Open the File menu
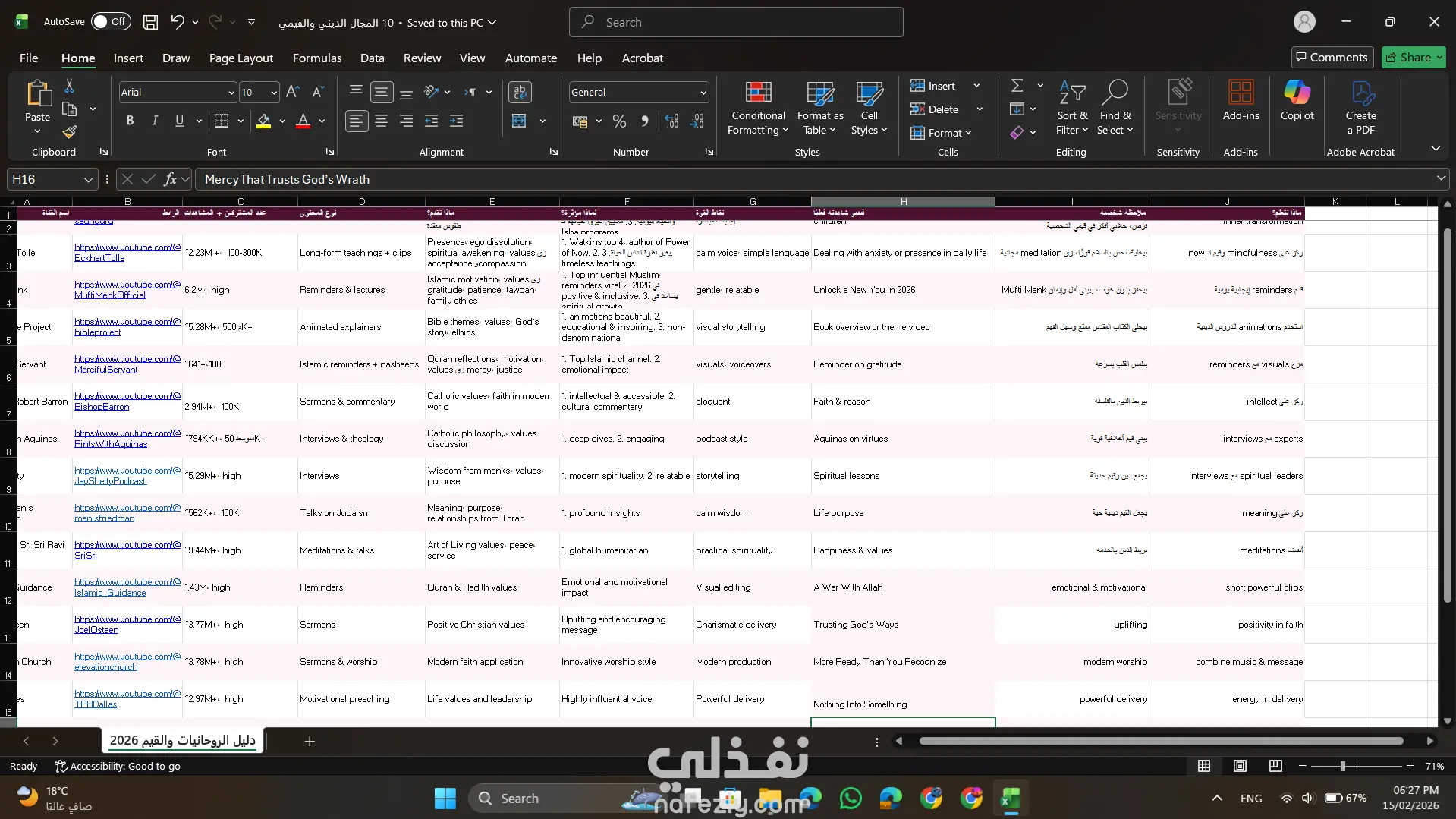 [29, 58]
